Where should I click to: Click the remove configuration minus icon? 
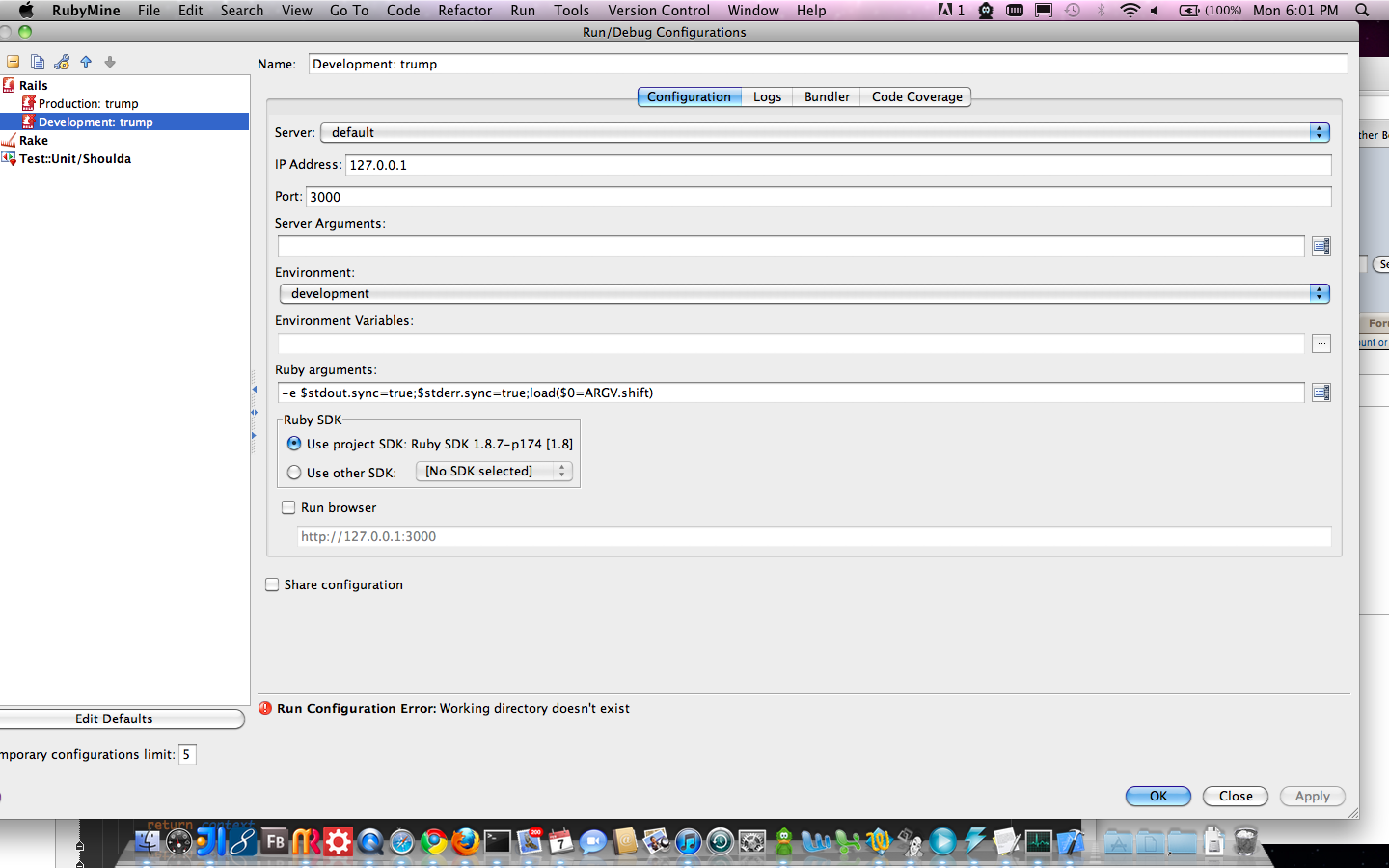tap(14, 62)
